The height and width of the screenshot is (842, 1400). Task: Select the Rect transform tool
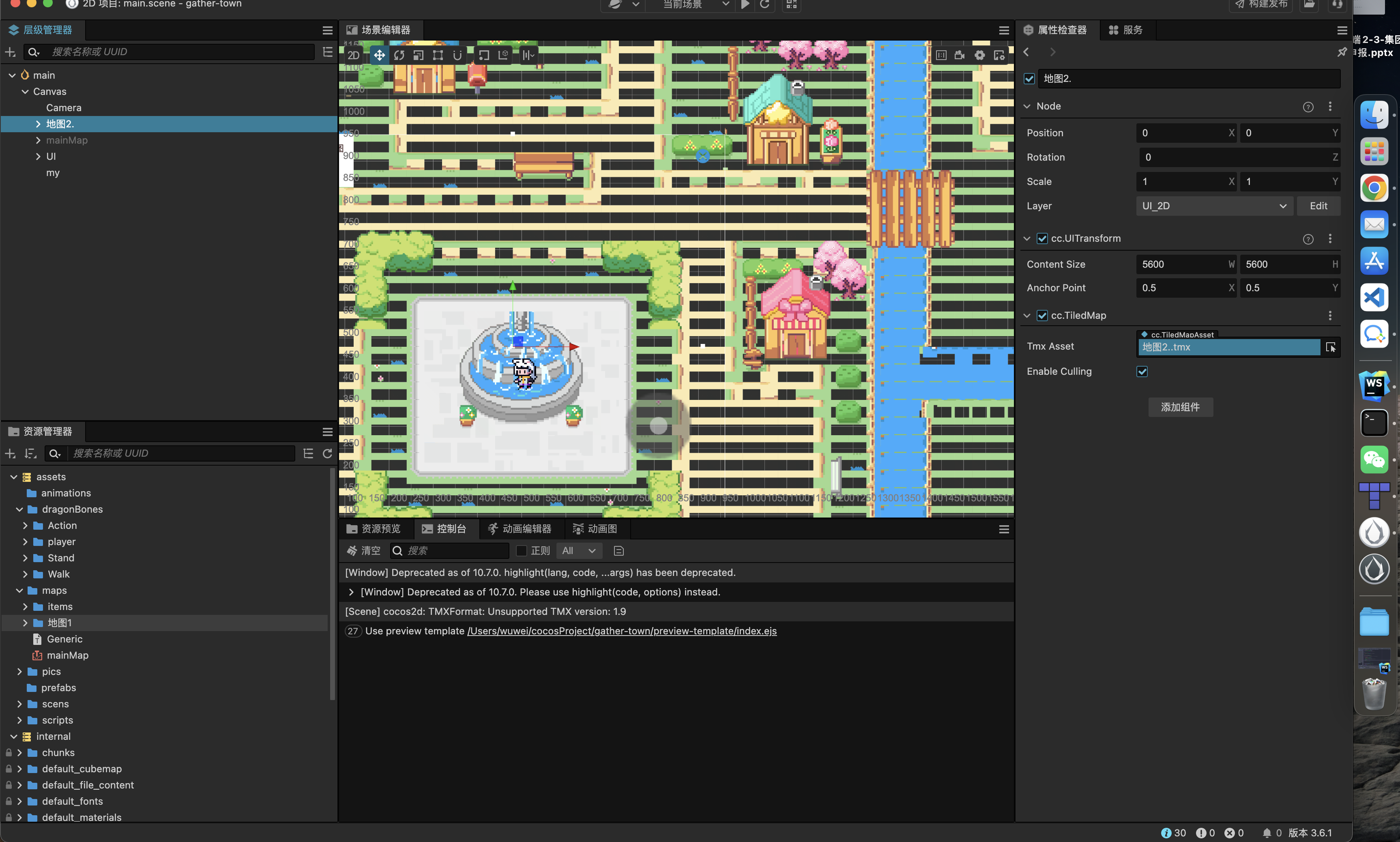point(438,55)
